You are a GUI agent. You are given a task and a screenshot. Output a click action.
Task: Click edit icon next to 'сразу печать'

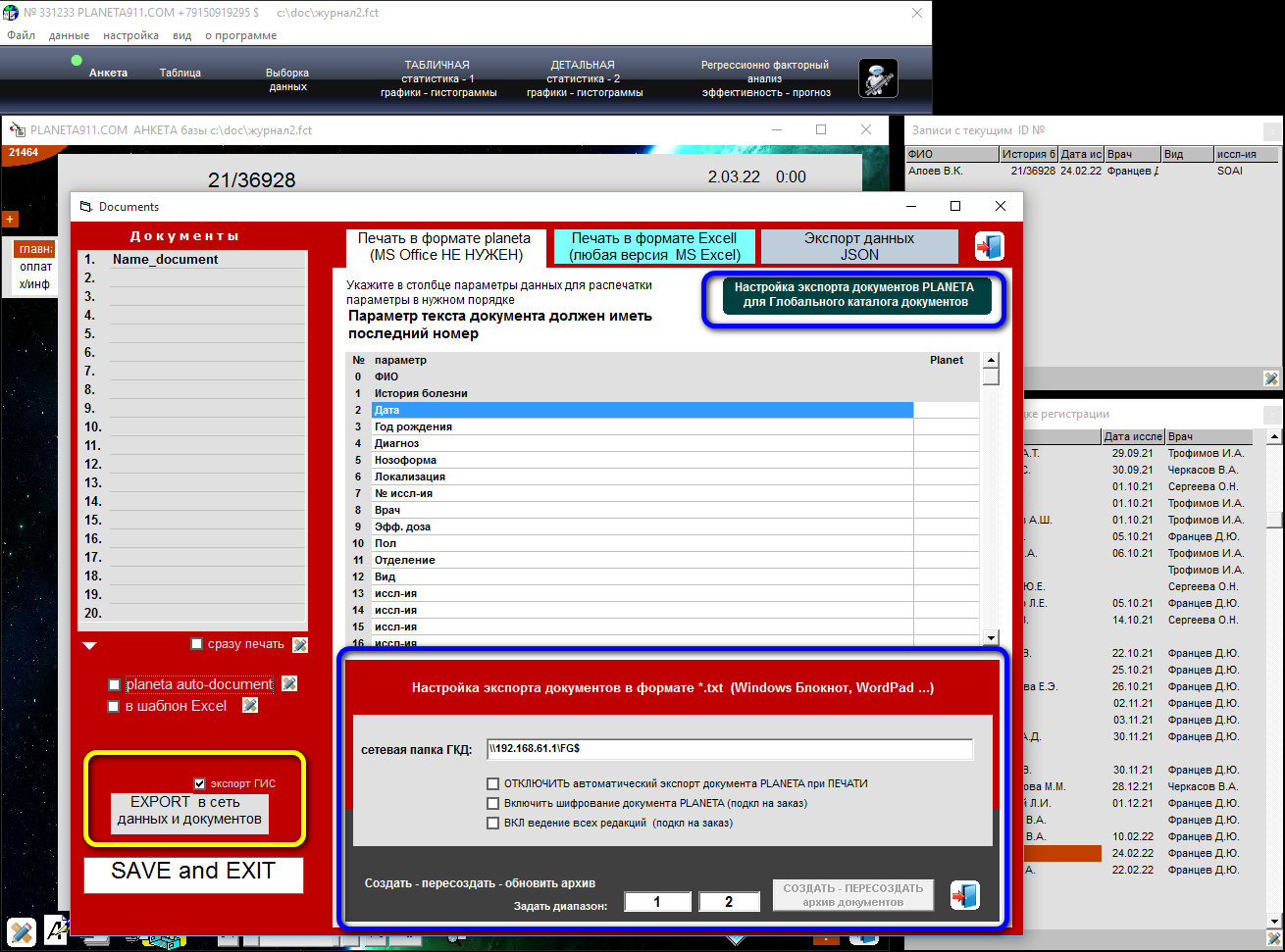pos(300,645)
